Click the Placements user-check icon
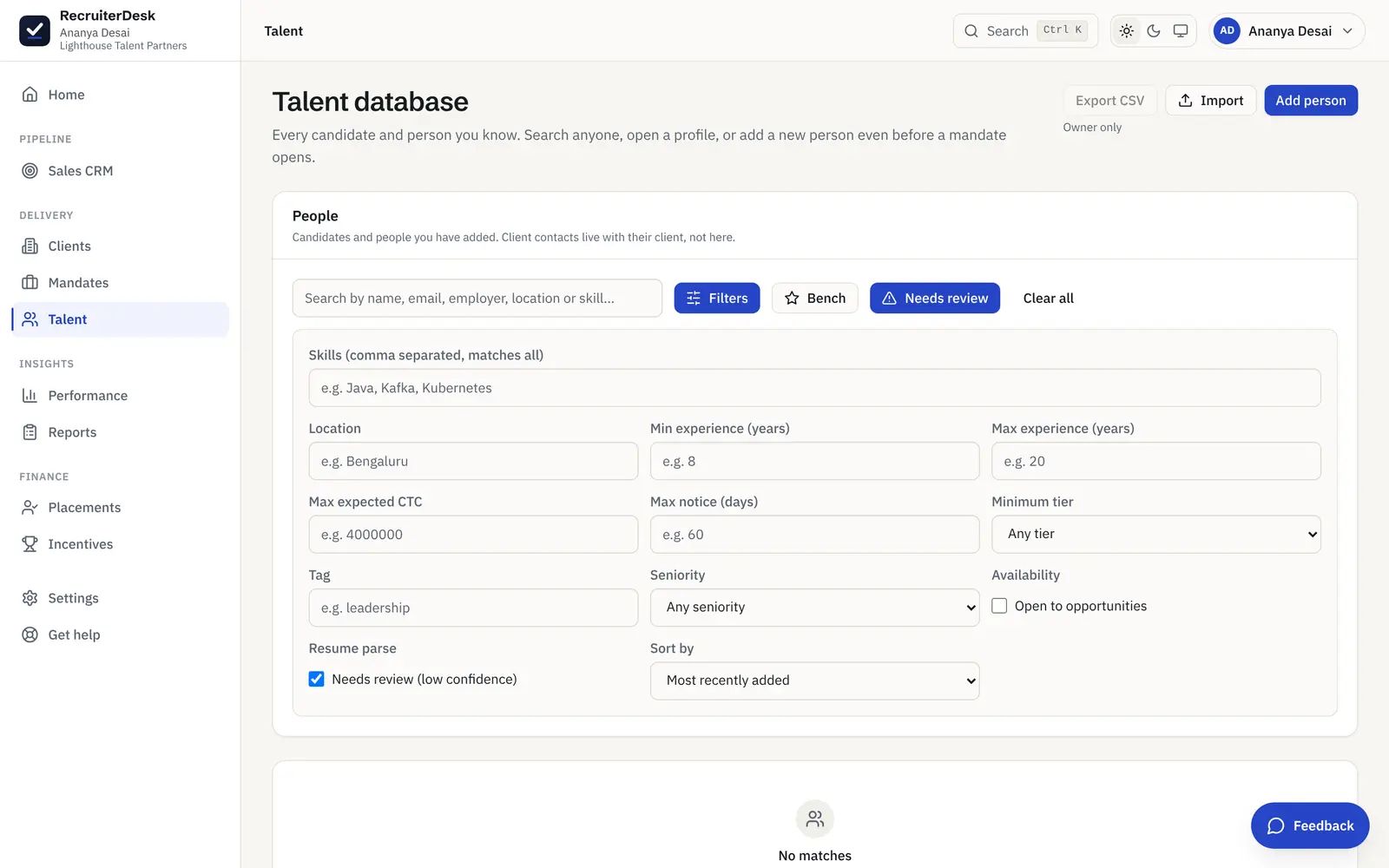Image resolution: width=1389 pixels, height=868 pixels. coord(30,508)
